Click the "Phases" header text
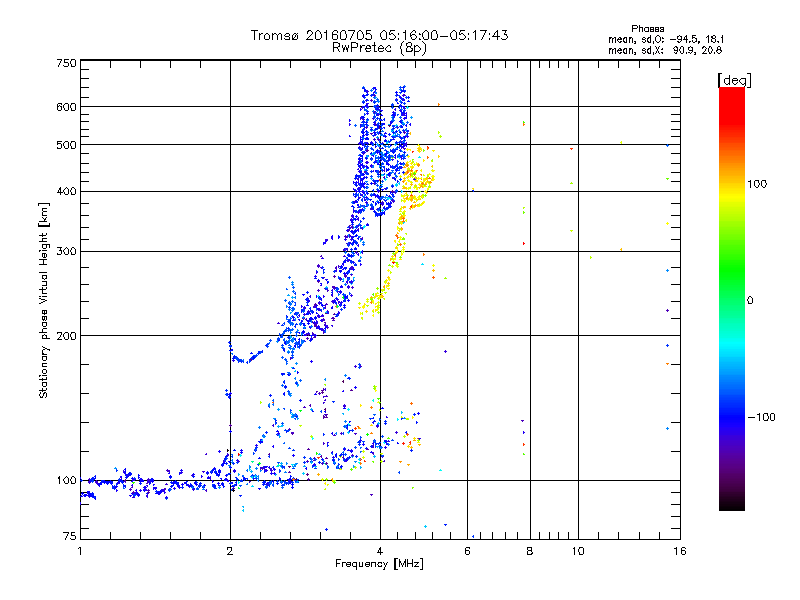This screenshot has width=800, height=600. (647, 29)
